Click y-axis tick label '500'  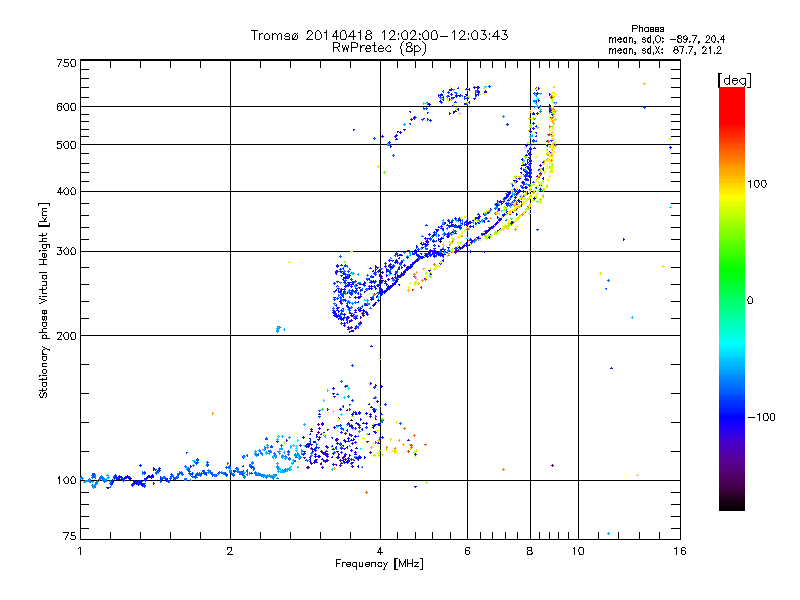(x=67, y=145)
